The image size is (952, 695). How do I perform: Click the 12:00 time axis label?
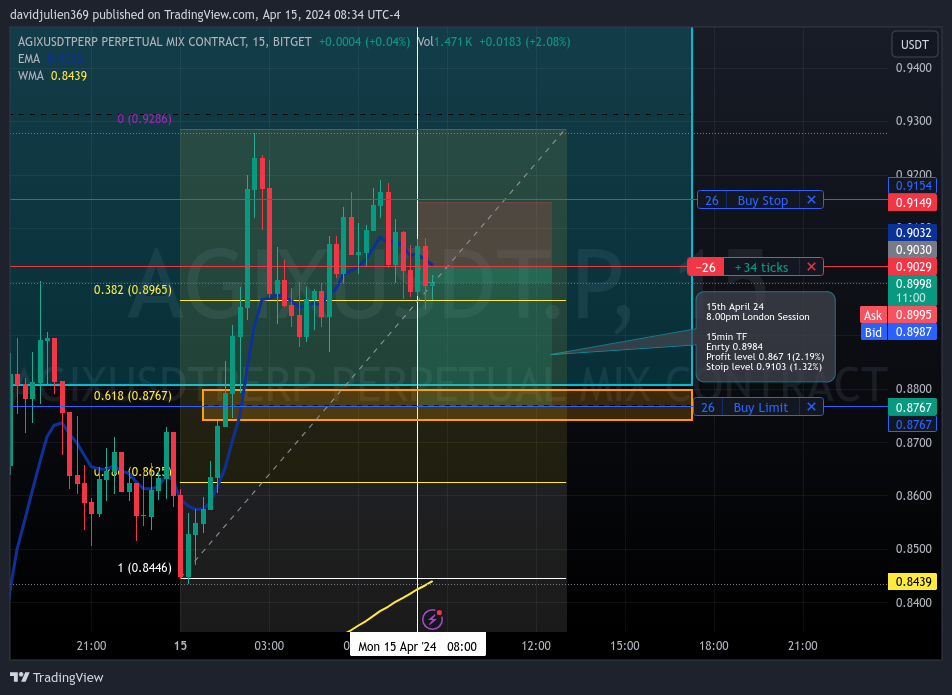pos(536,646)
